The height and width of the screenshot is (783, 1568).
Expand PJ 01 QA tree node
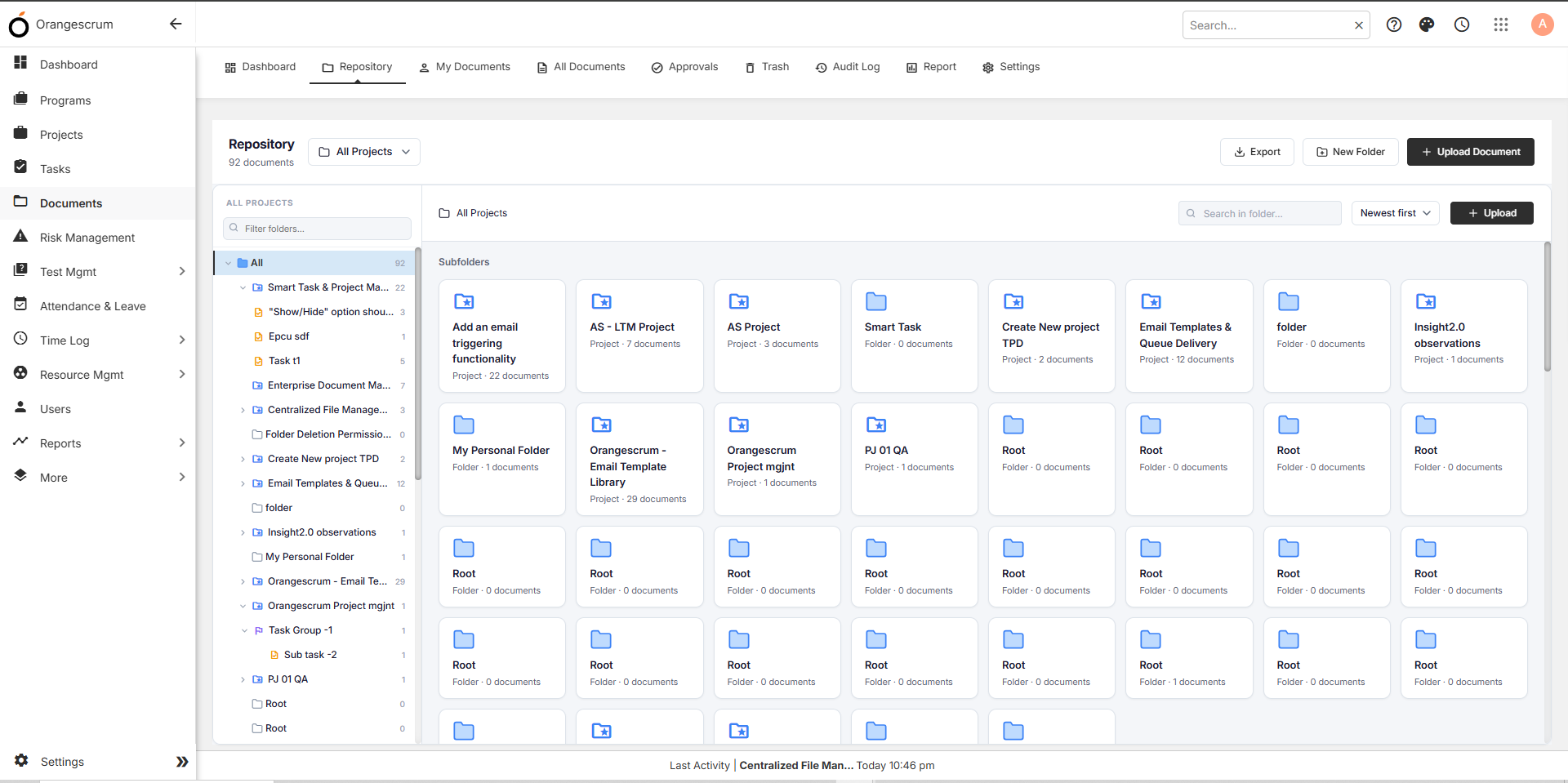click(243, 679)
